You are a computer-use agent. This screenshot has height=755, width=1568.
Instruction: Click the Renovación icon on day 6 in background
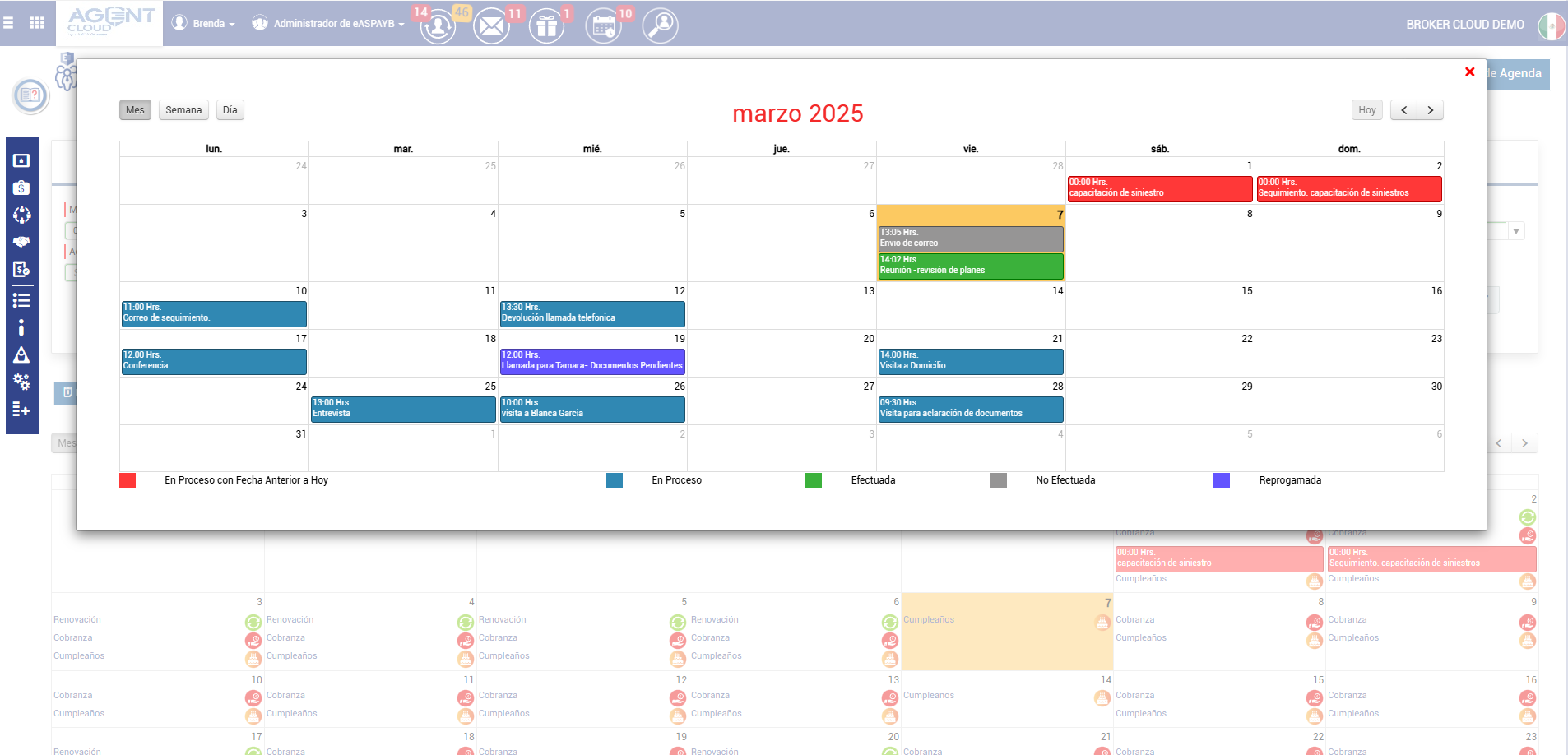point(890,623)
